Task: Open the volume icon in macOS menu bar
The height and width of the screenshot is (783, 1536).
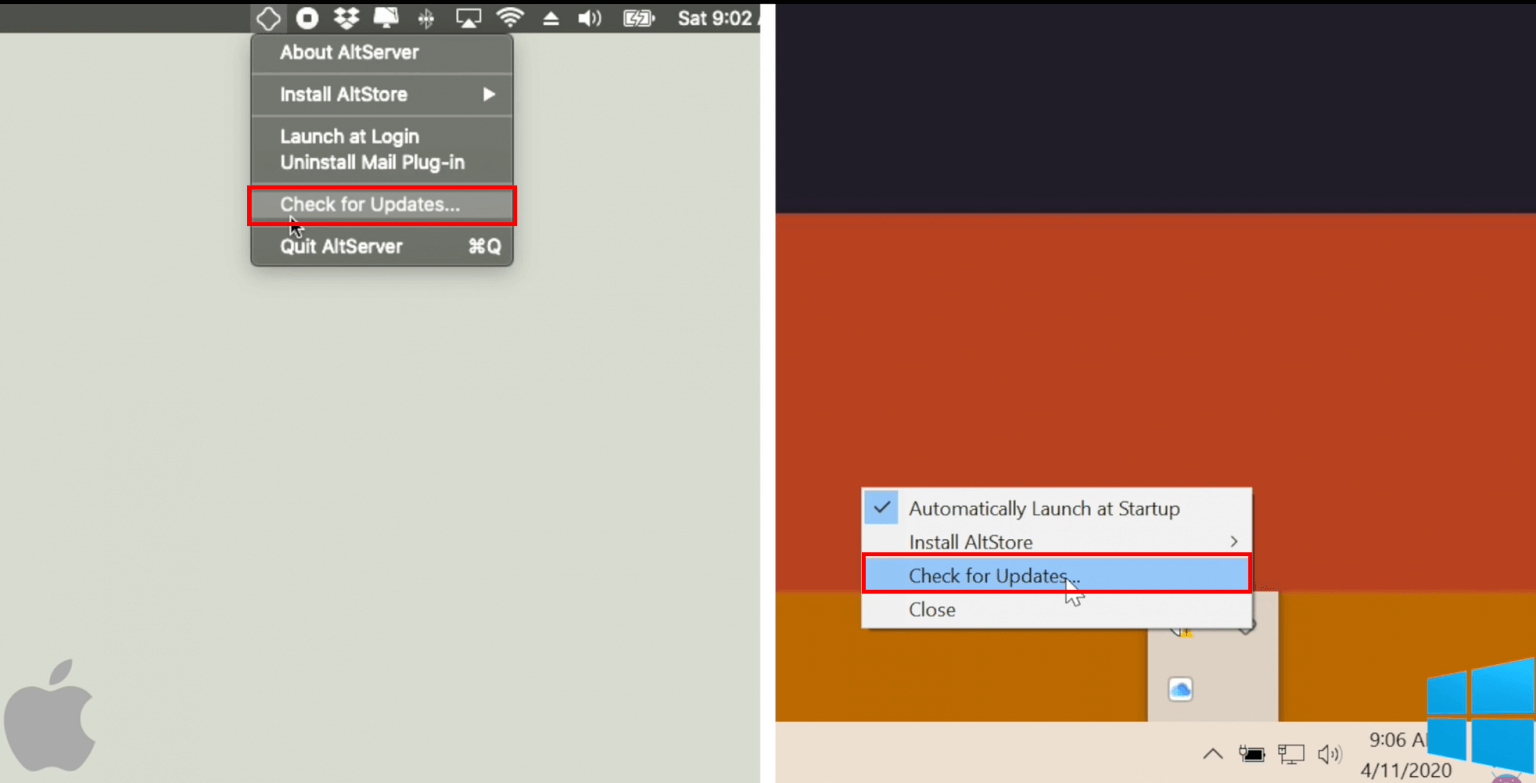Action: coord(589,17)
